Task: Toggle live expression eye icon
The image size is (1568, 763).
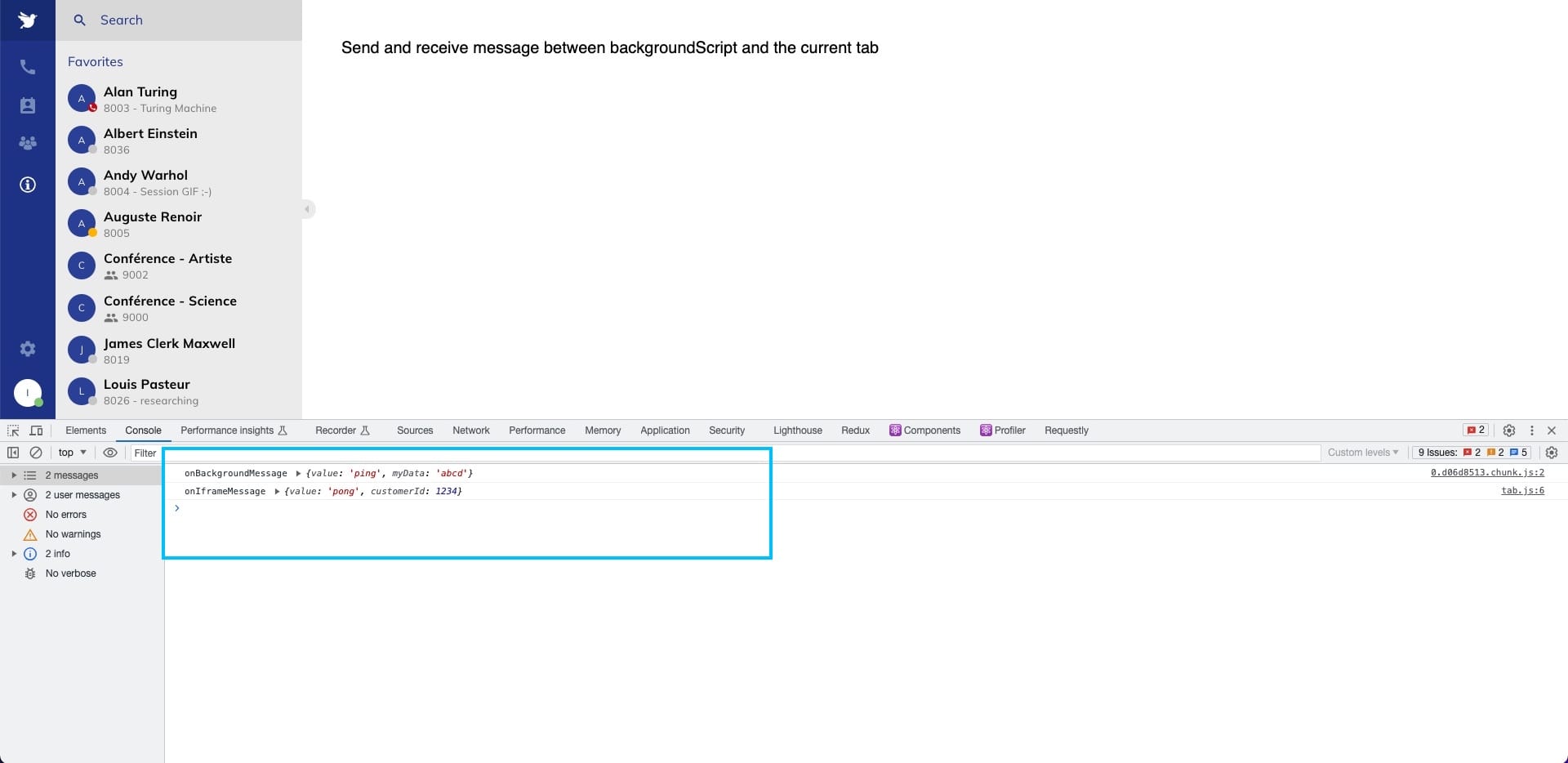Action: tap(110, 453)
